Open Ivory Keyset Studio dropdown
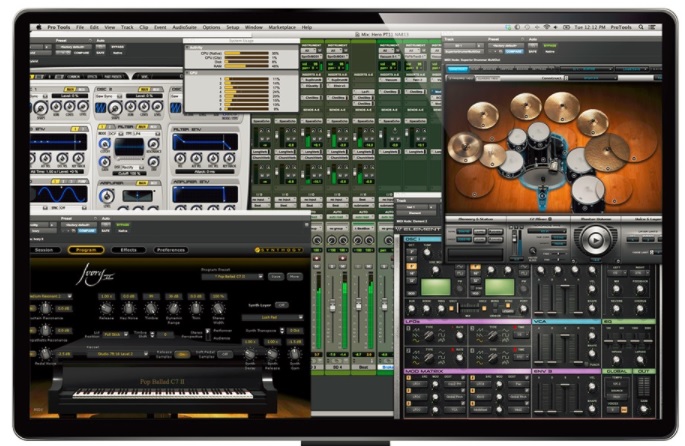Viewport: 685px width, 446px height. point(117,354)
